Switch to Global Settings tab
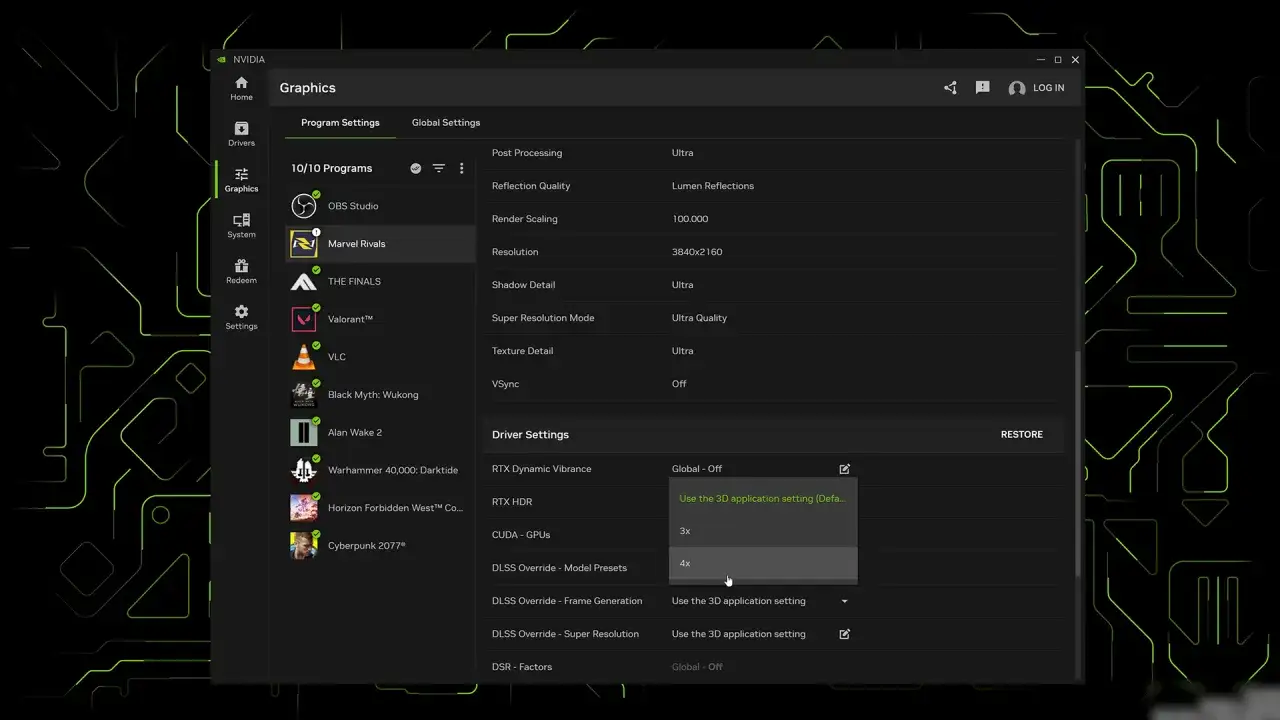This screenshot has width=1280, height=720. pos(446,123)
